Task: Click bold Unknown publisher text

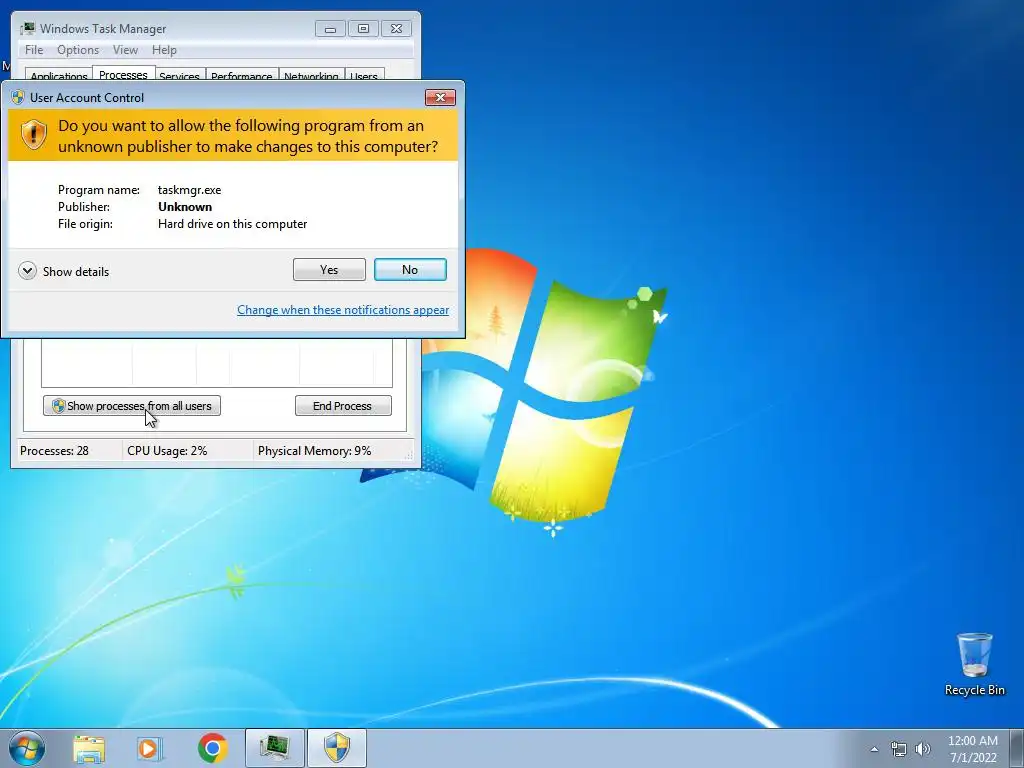Action: [185, 207]
